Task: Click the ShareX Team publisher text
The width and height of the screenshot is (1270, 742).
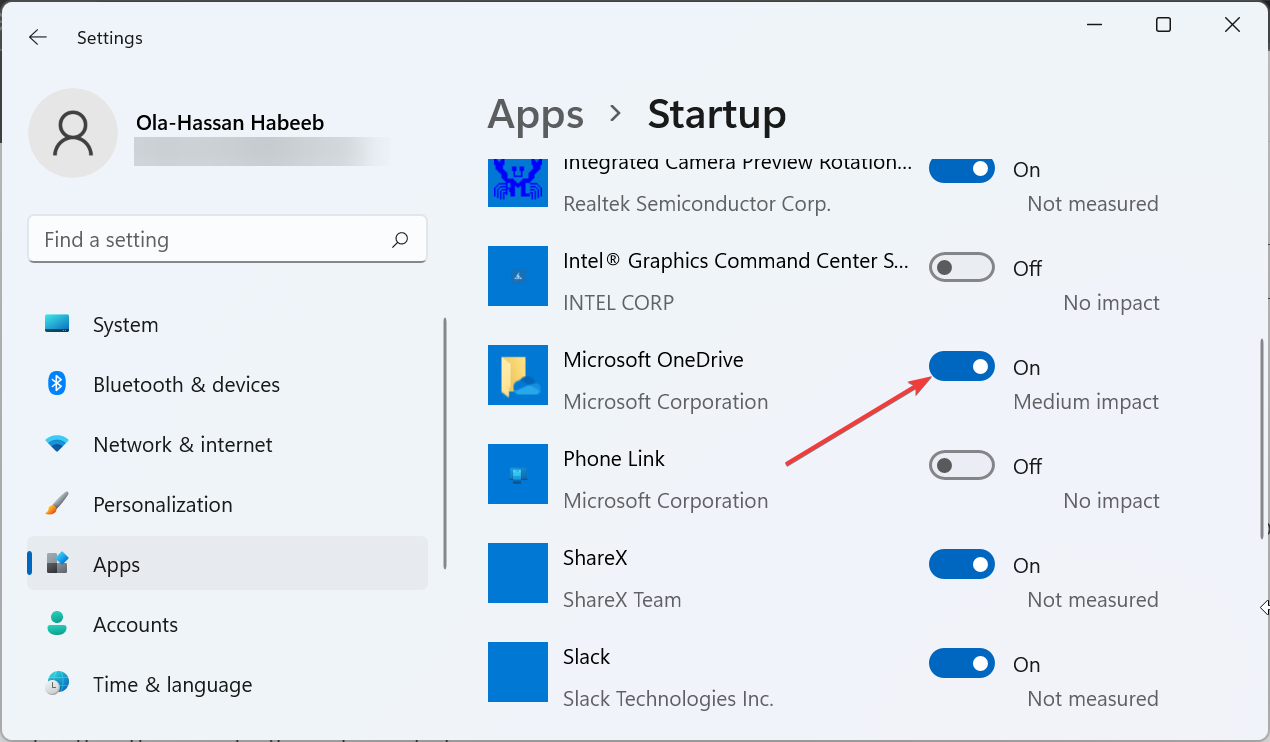Action: (x=622, y=600)
